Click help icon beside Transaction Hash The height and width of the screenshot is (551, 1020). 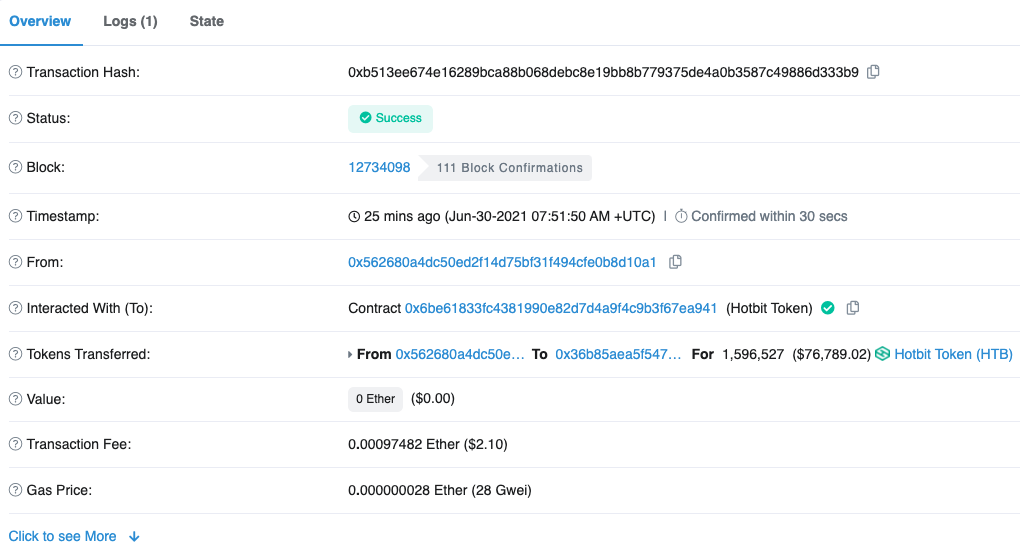click(15, 72)
